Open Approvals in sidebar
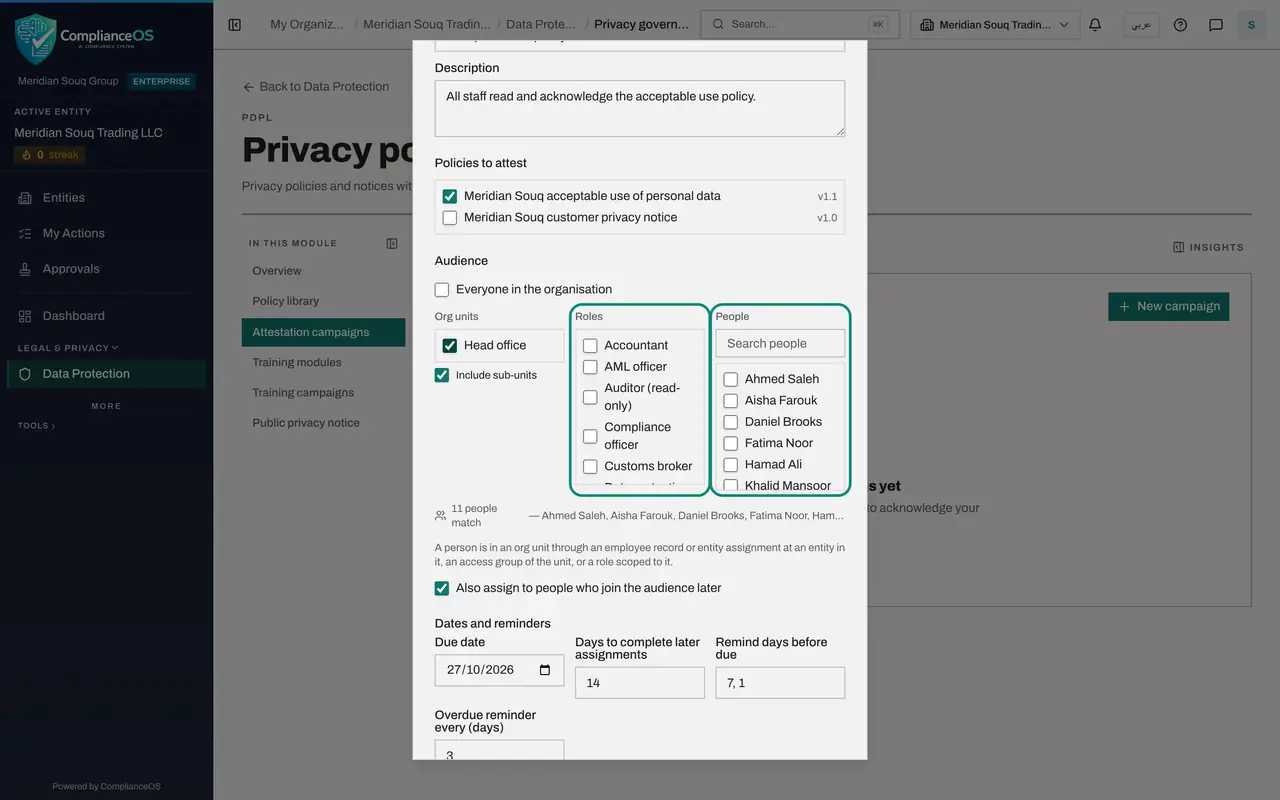The width and height of the screenshot is (1280, 800). click(106, 269)
